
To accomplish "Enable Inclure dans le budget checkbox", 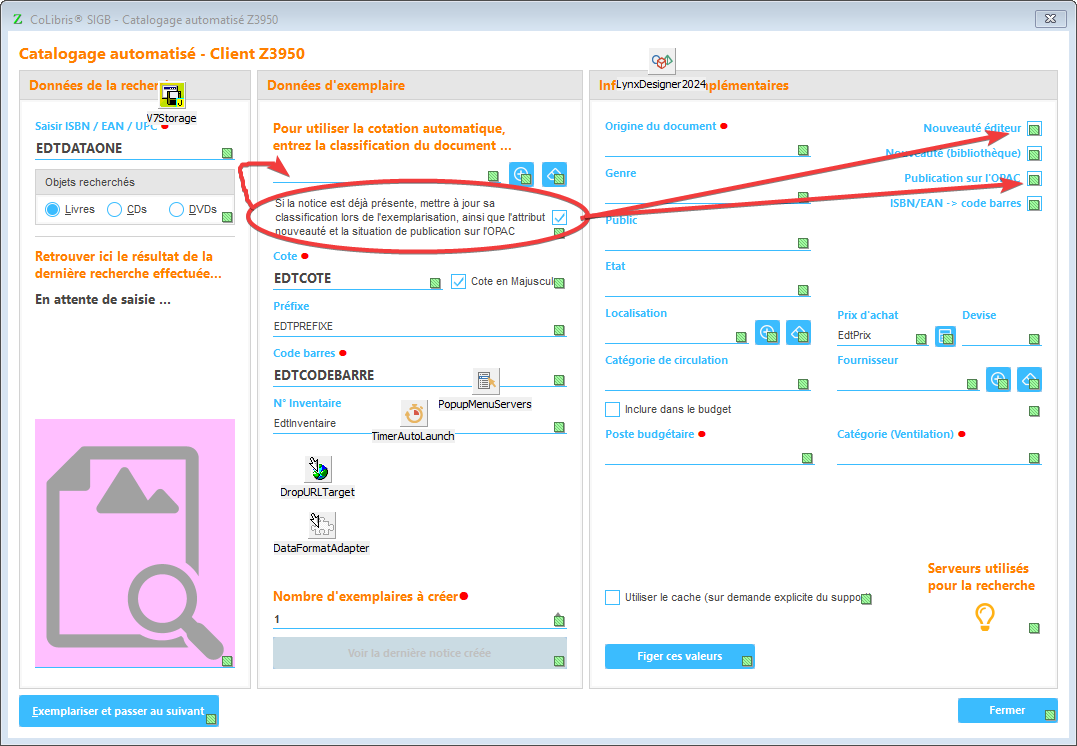I will click(613, 409).
